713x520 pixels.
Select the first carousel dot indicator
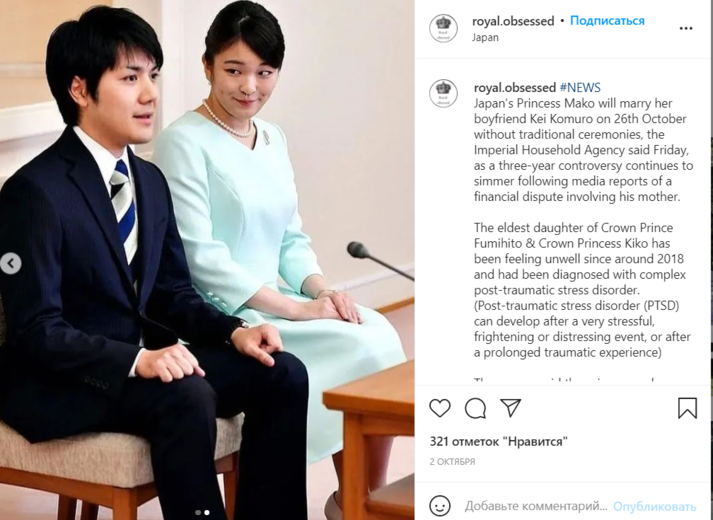[x=198, y=512]
